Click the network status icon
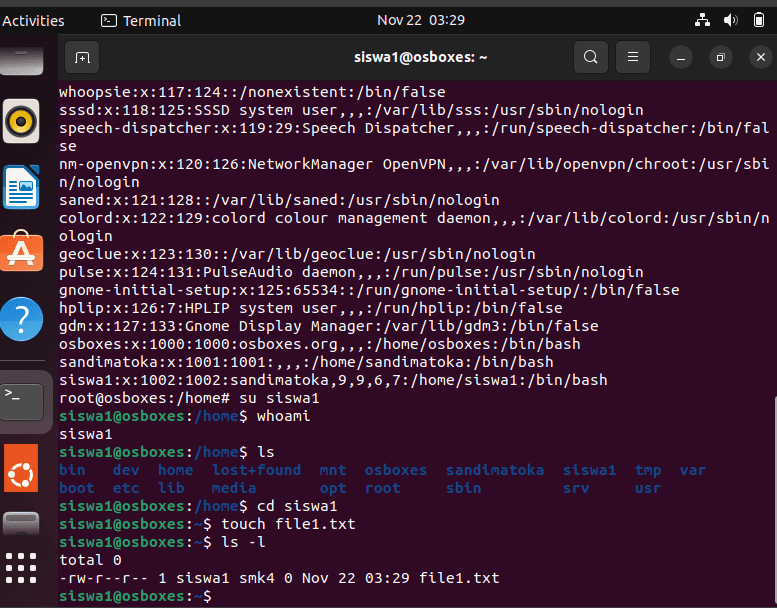The height and width of the screenshot is (608, 777). (x=702, y=20)
